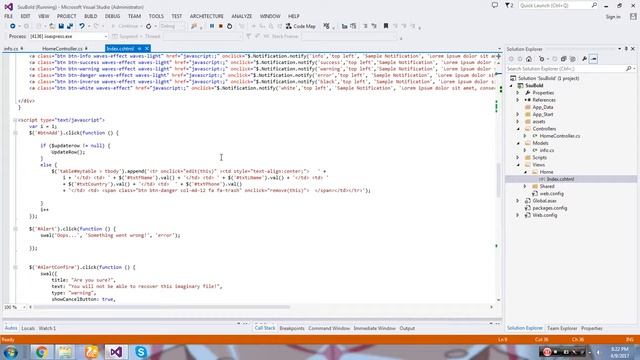This screenshot has height=360, width=640.
Task: Select packages.config in Solution Explorer
Action: pyautogui.click(x=549, y=208)
